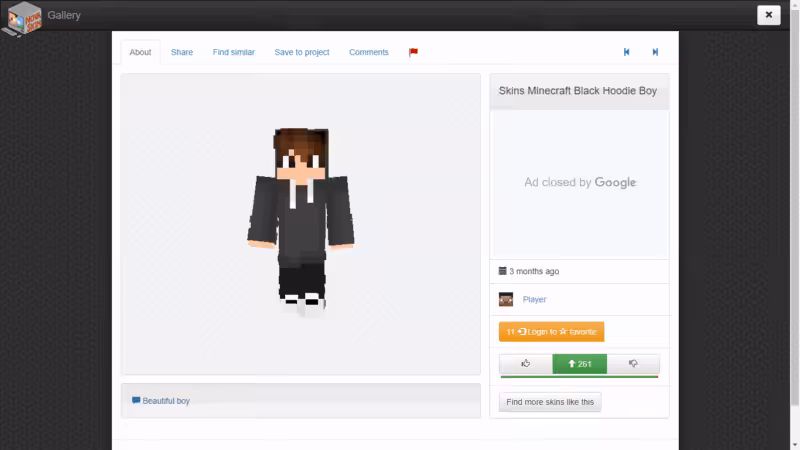Click the Player avatar thumbnail
Screen dimensions: 800x450
[x=506, y=299]
